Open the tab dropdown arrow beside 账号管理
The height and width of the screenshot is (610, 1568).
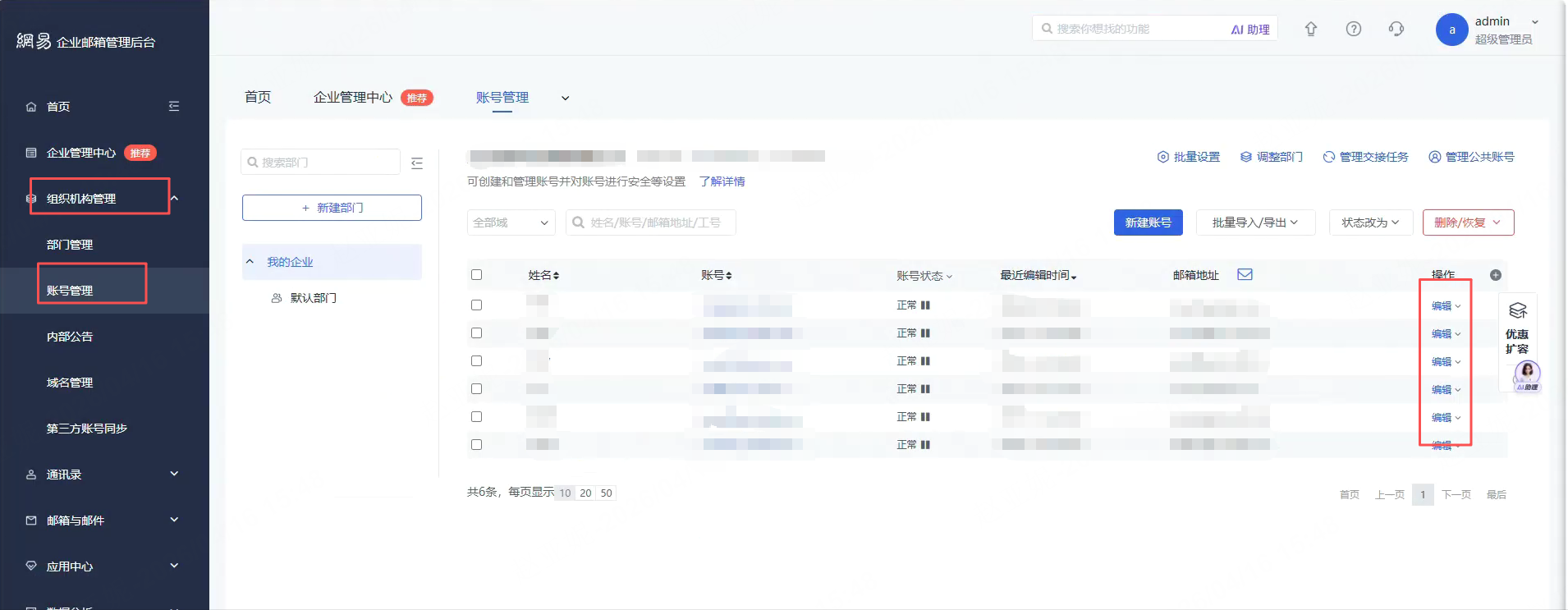click(565, 99)
